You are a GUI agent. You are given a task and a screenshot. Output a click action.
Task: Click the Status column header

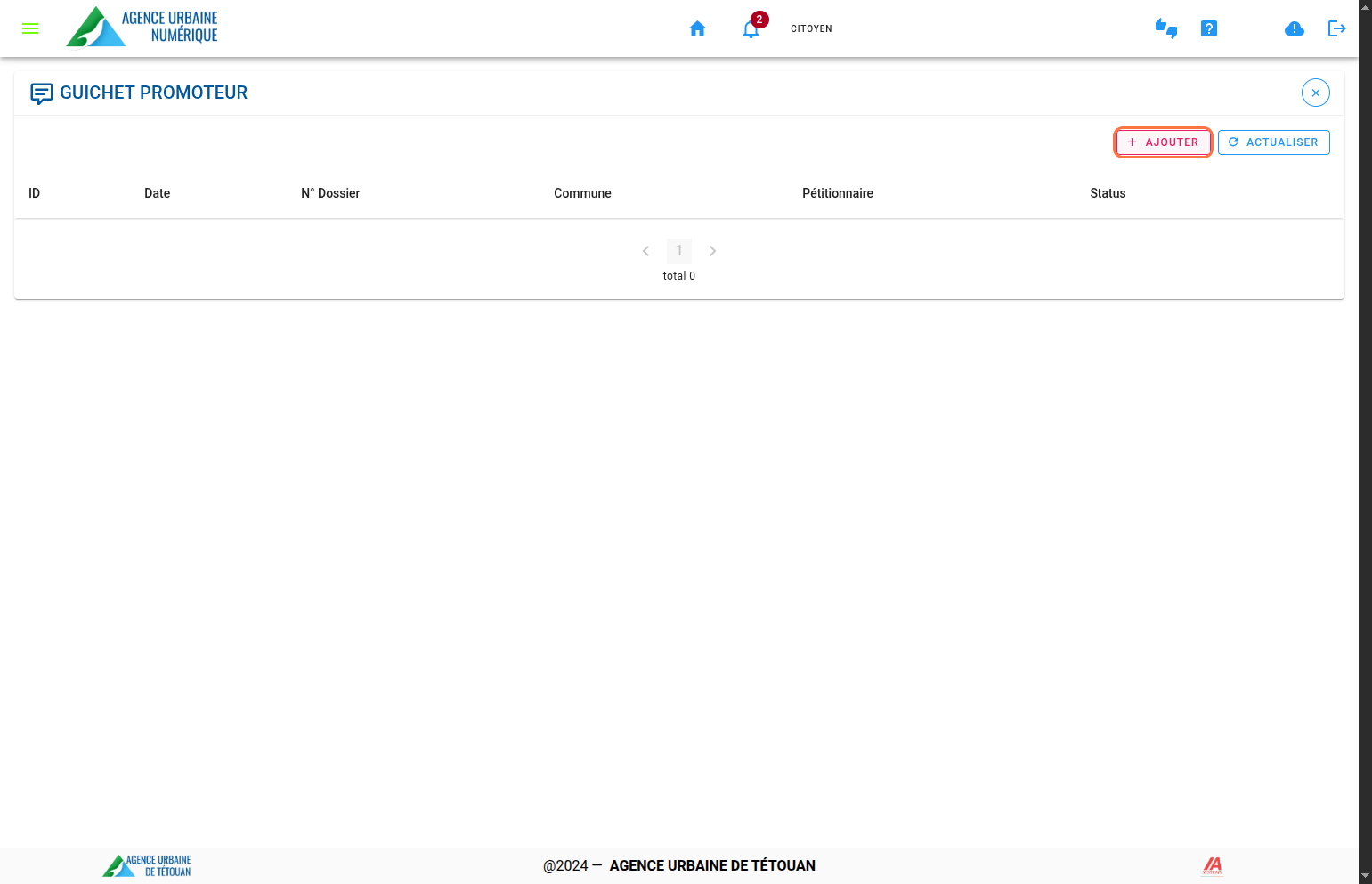point(1108,193)
